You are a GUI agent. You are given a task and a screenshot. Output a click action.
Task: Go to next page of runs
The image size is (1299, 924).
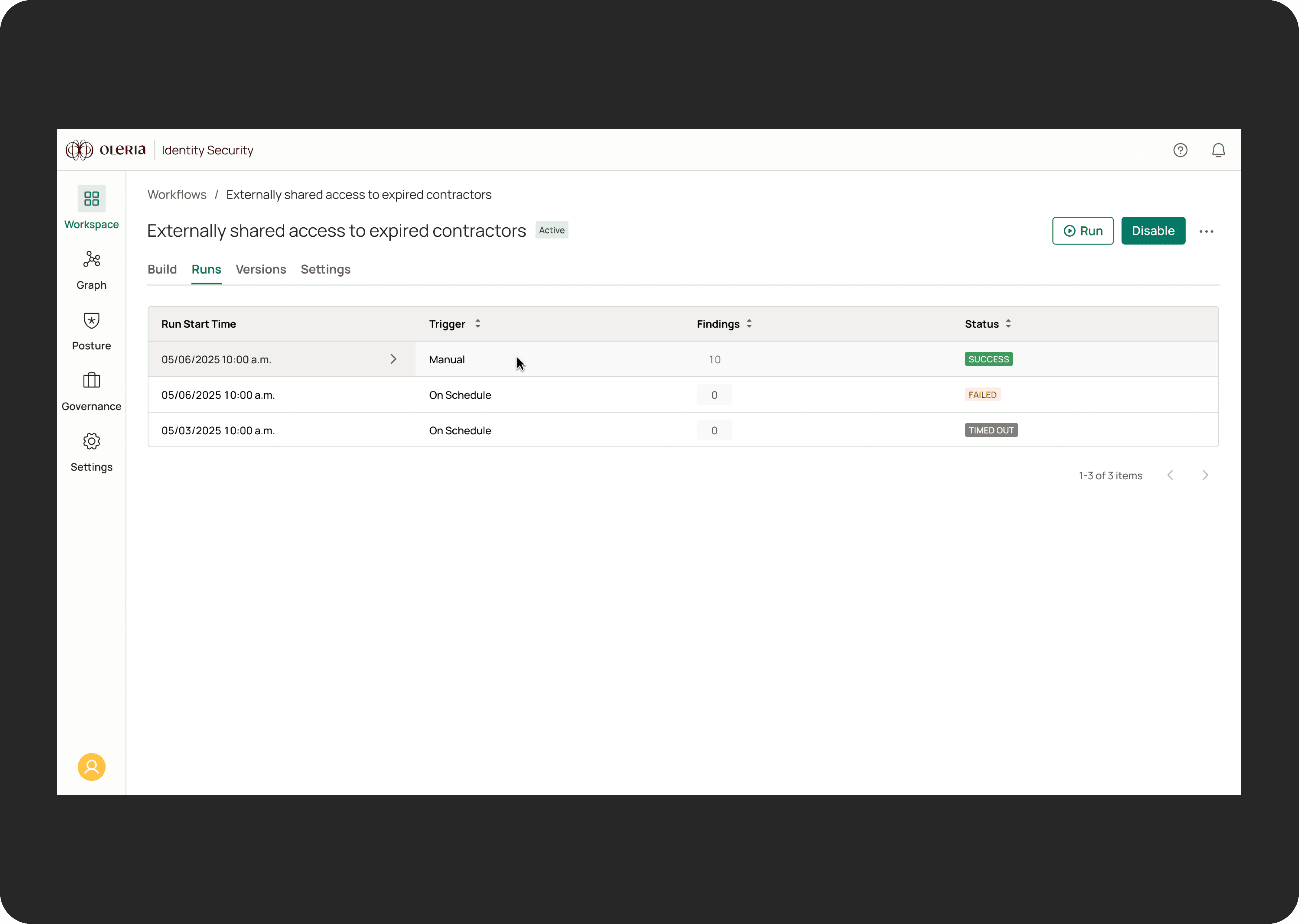click(x=1205, y=476)
